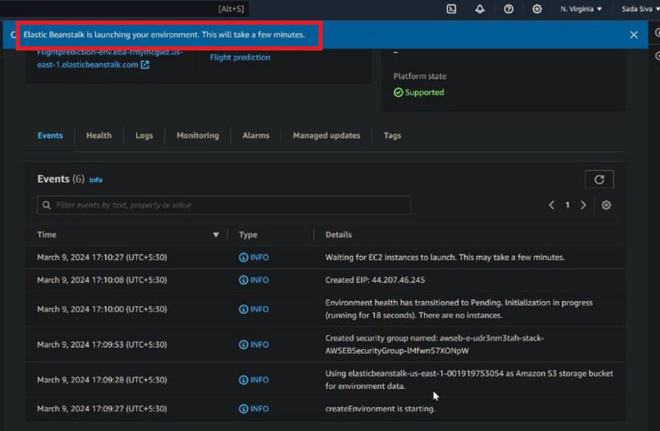This screenshot has width=660, height=431.
Task: Click the Flight prediction application link
Action: pyautogui.click(x=240, y=58)
